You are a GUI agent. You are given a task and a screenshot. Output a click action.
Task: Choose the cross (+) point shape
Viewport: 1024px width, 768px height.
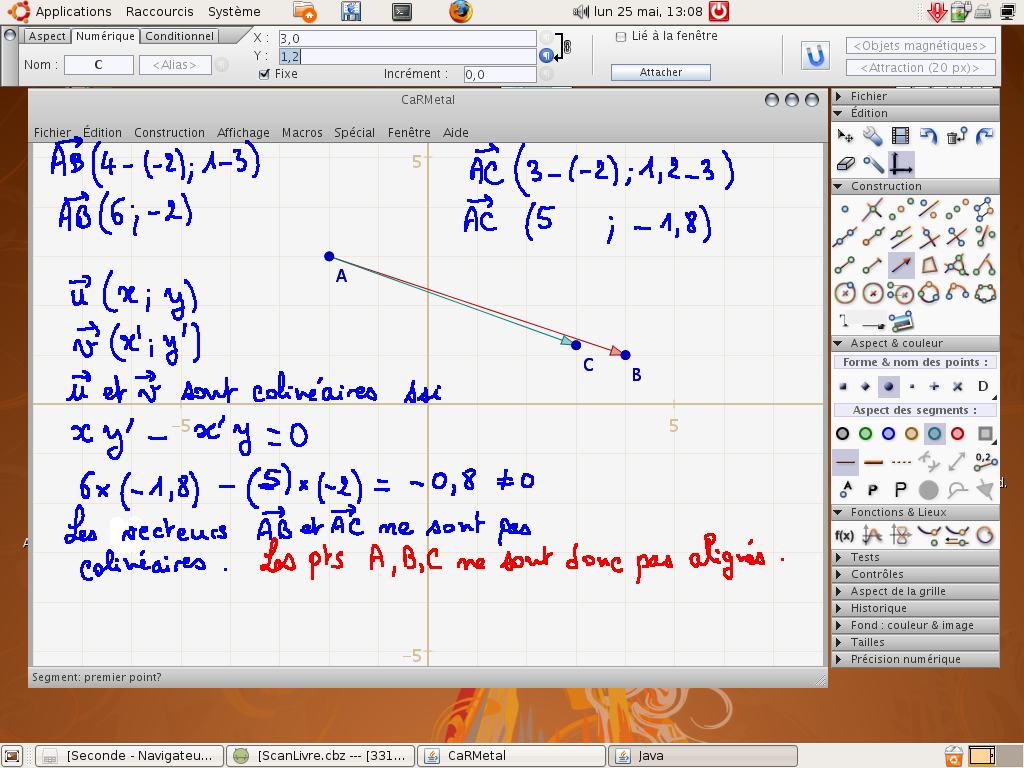pos(934,386)
